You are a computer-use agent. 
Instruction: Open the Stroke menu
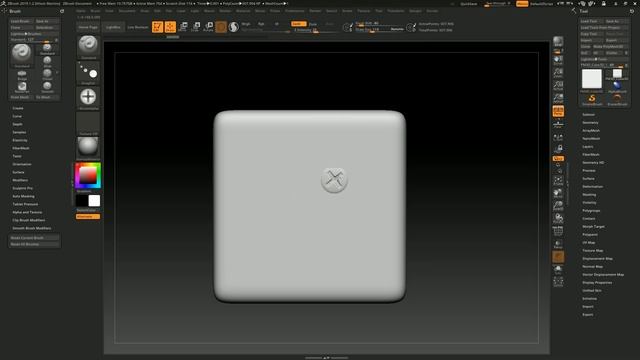click(347, 11)
